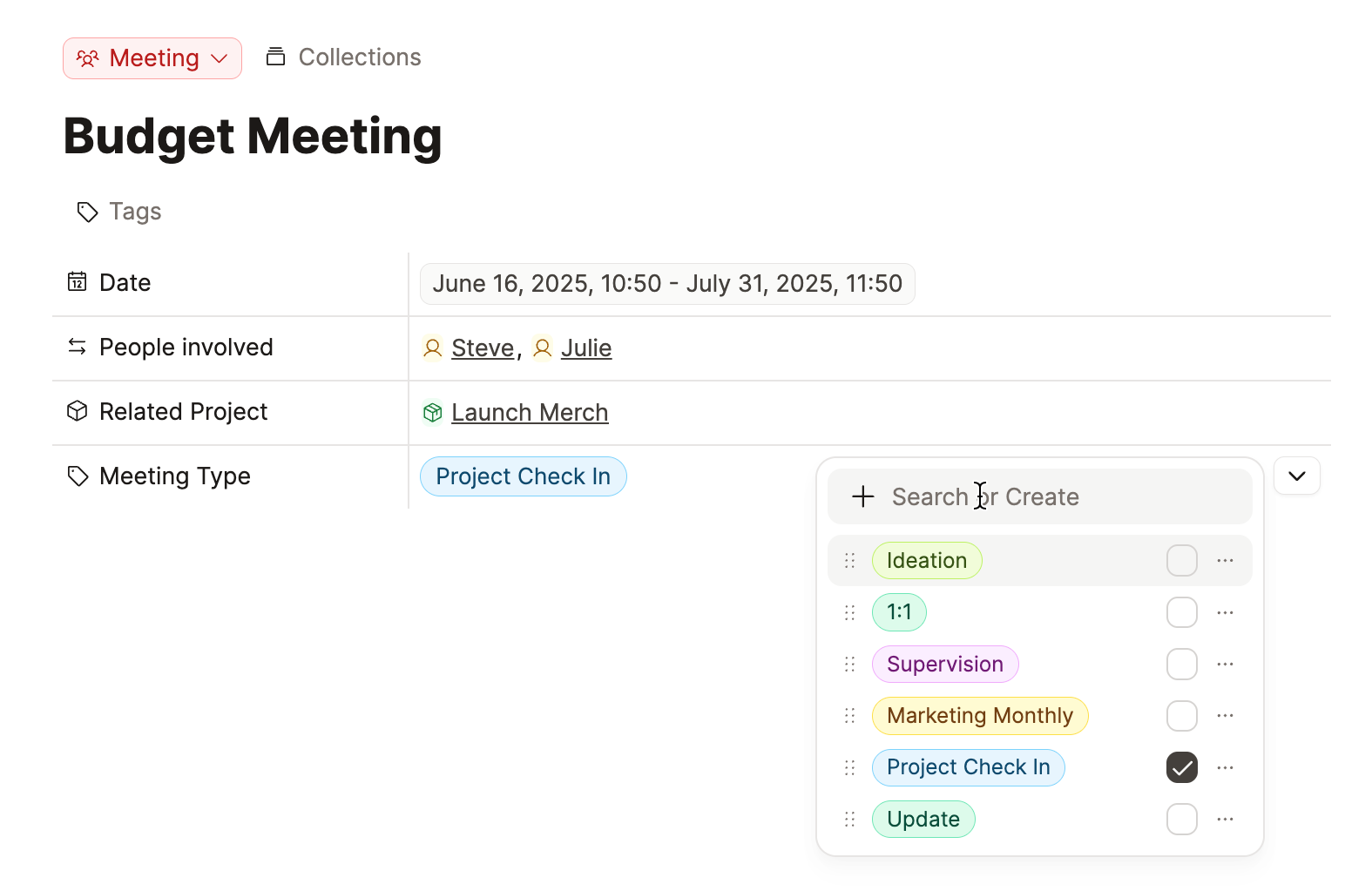Open more options for Update tag
The image size is (1372, 891).
tap(1225, 820)
